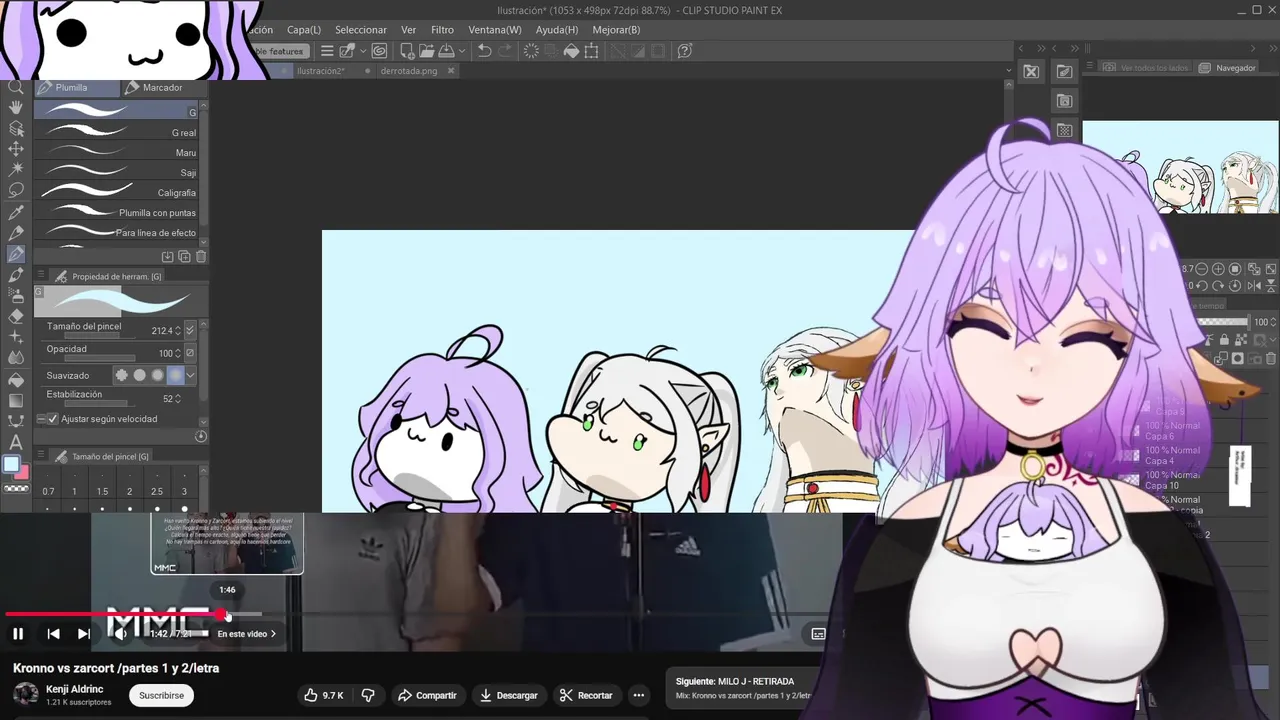The image size is (1280, 720).
Task: Select the Blend tool
Action: click(16, 357)
